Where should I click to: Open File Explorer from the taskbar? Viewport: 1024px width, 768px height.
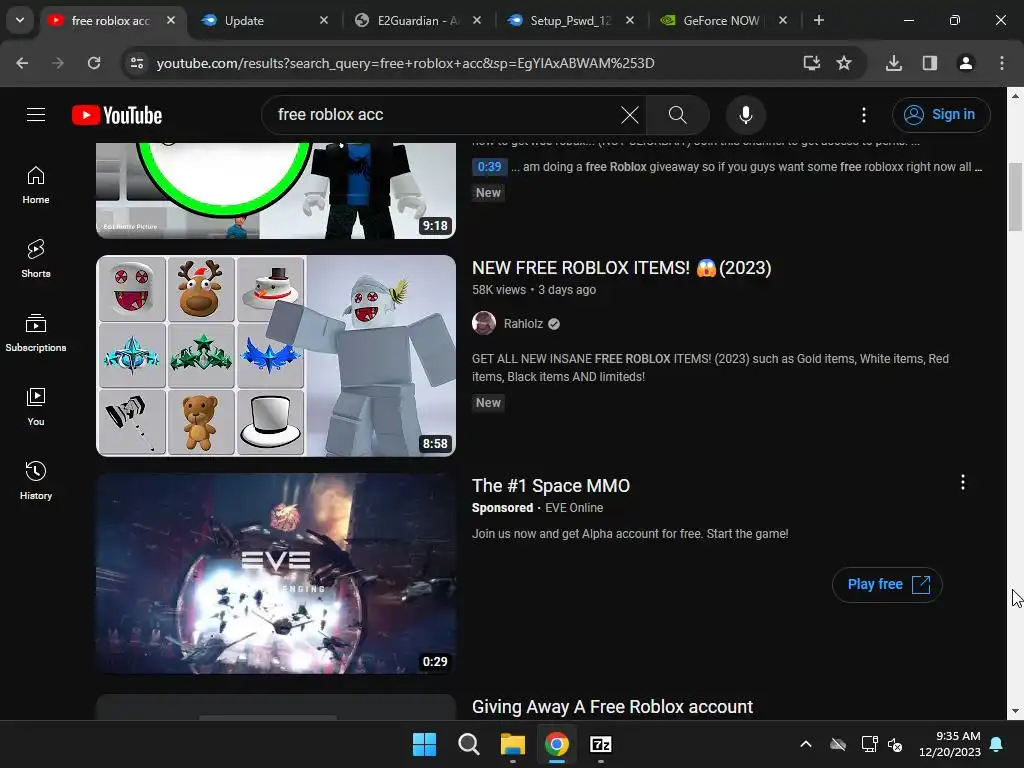(x=513, y=744)
